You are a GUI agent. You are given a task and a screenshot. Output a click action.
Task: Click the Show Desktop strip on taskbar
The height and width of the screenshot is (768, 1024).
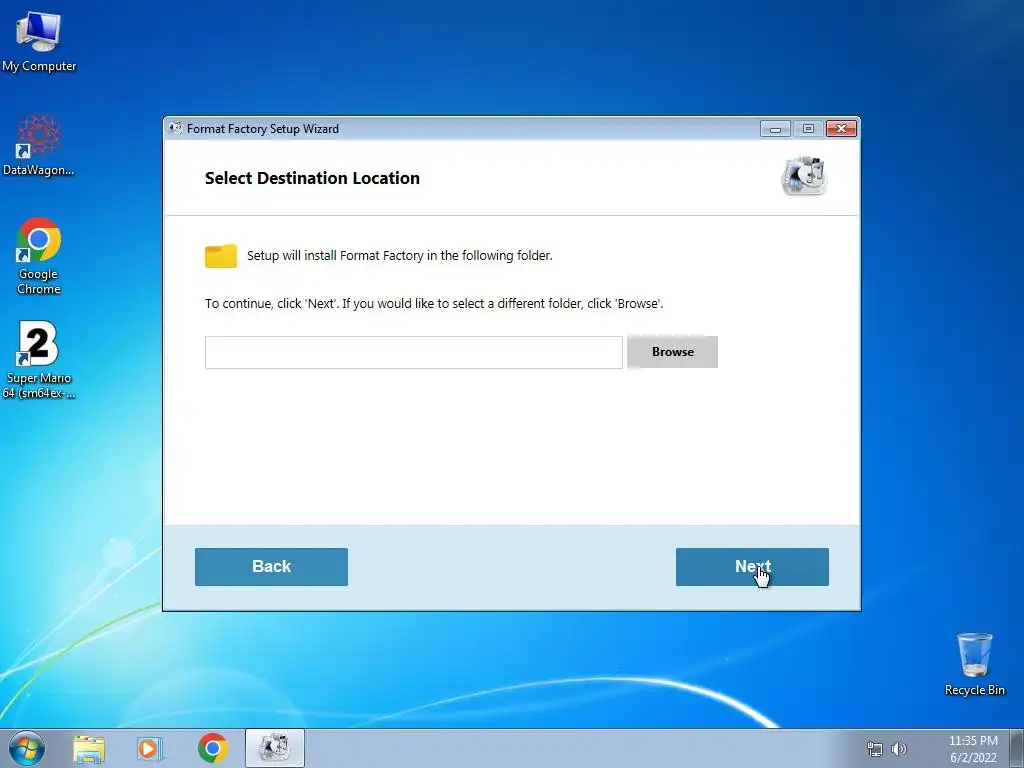[1017, 749]
